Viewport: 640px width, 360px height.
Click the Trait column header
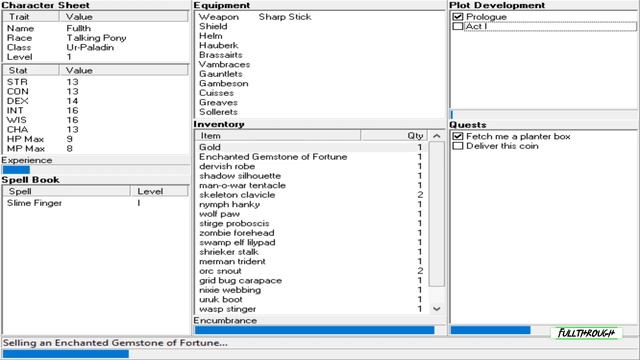(31, 17)
